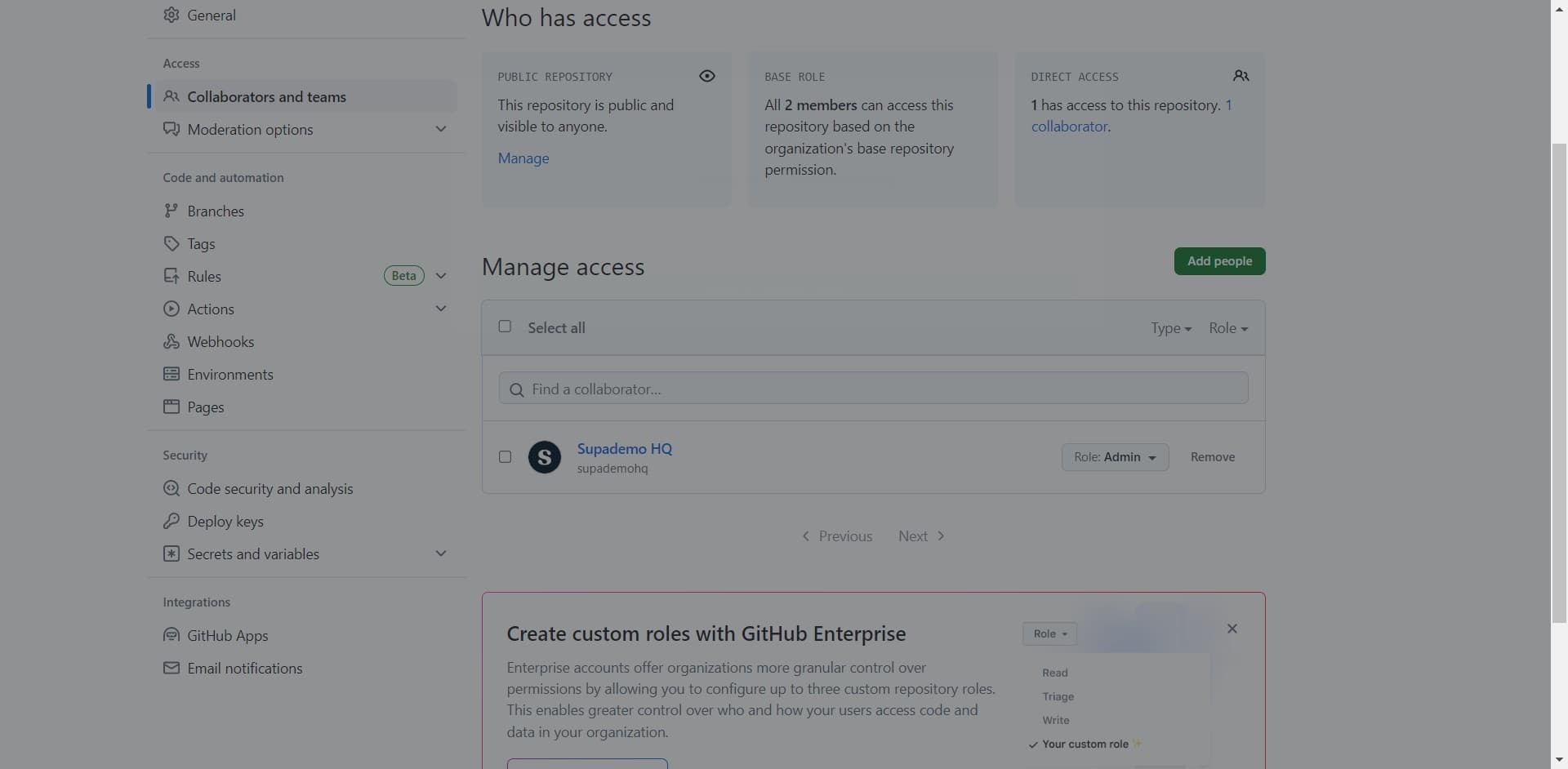Click the eye icon on Public Repository card
Screen dimensions: 1568x769
coord(706,76)
